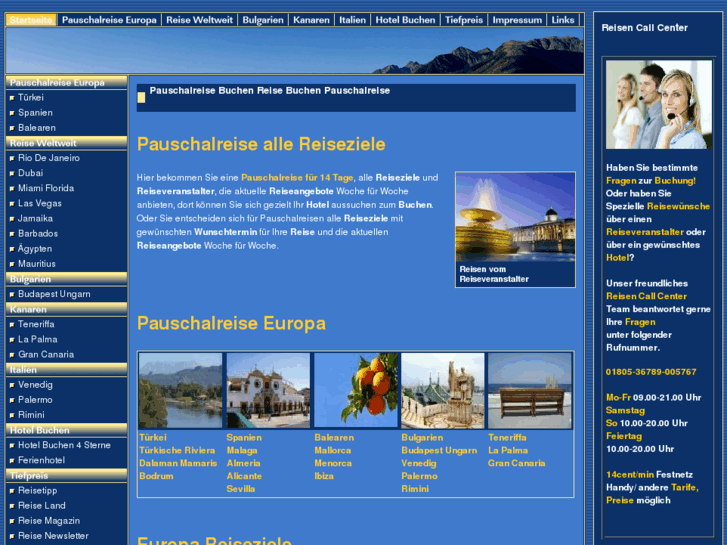This screenshot has width=727, height=545.
Task: Open Budapest Ungarn in the sidebar
Action: [54, 294]
